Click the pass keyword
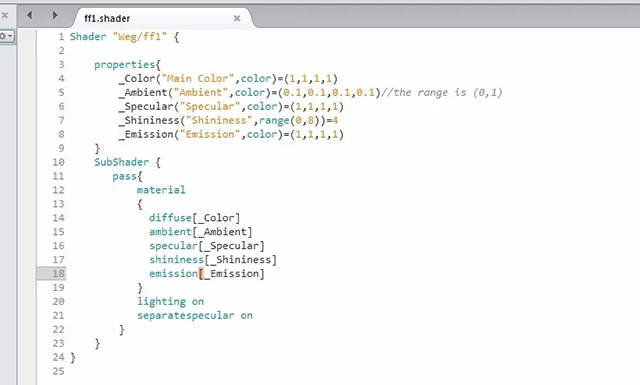The width and height of the screenshot is (640, 385). (x=124, y=176)
